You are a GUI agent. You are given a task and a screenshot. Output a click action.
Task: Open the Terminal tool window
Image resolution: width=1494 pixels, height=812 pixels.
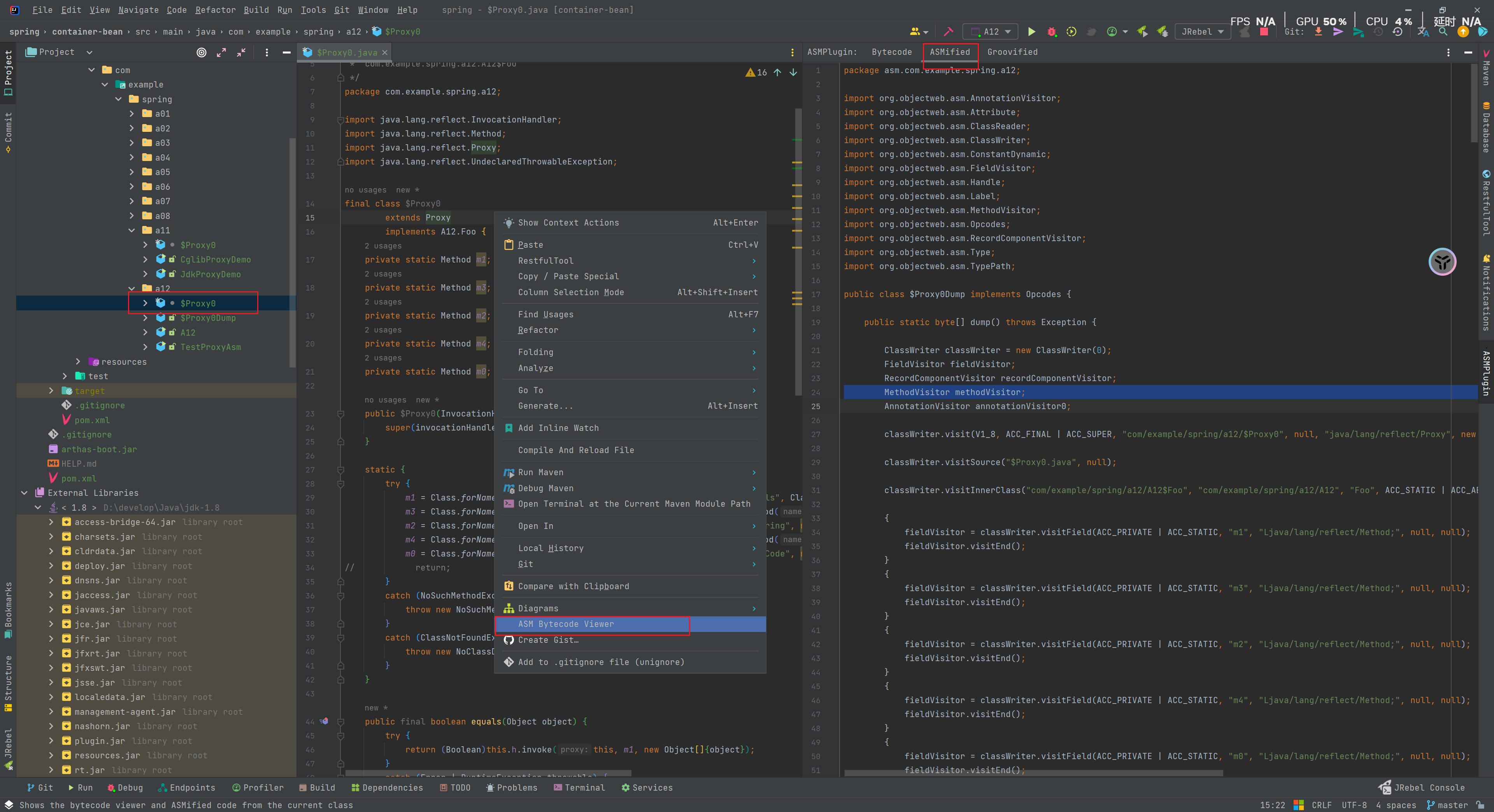579,787
